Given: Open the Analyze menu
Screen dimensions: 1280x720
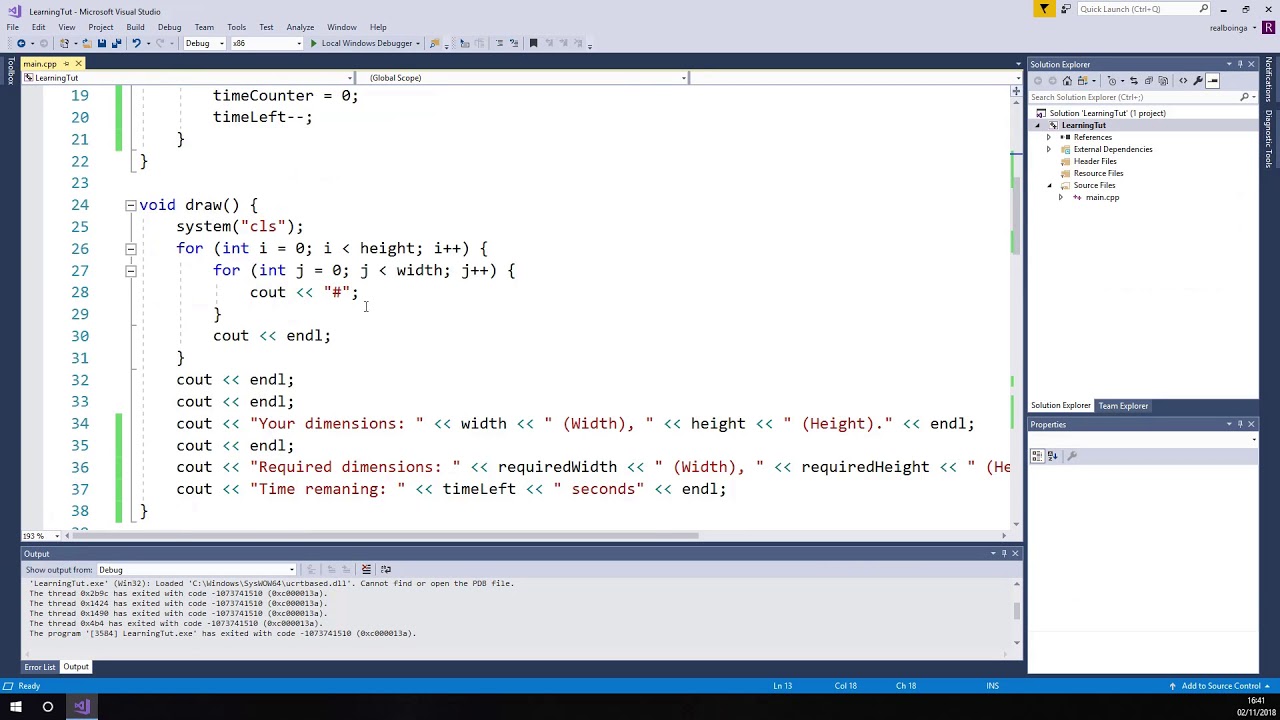Looking at the screenshot, I should point(300,27).
